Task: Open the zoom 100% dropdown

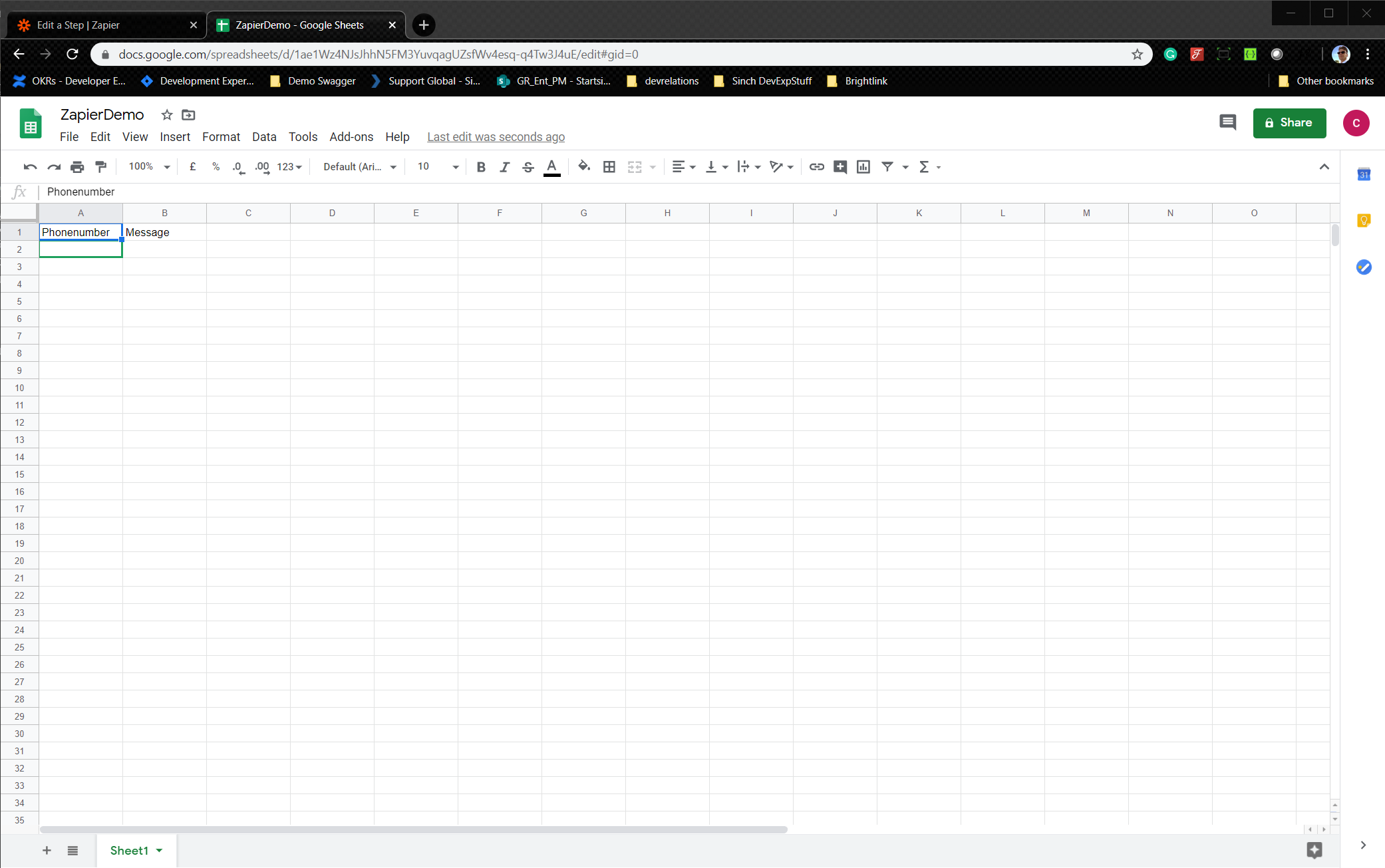Action: (149, 167)
